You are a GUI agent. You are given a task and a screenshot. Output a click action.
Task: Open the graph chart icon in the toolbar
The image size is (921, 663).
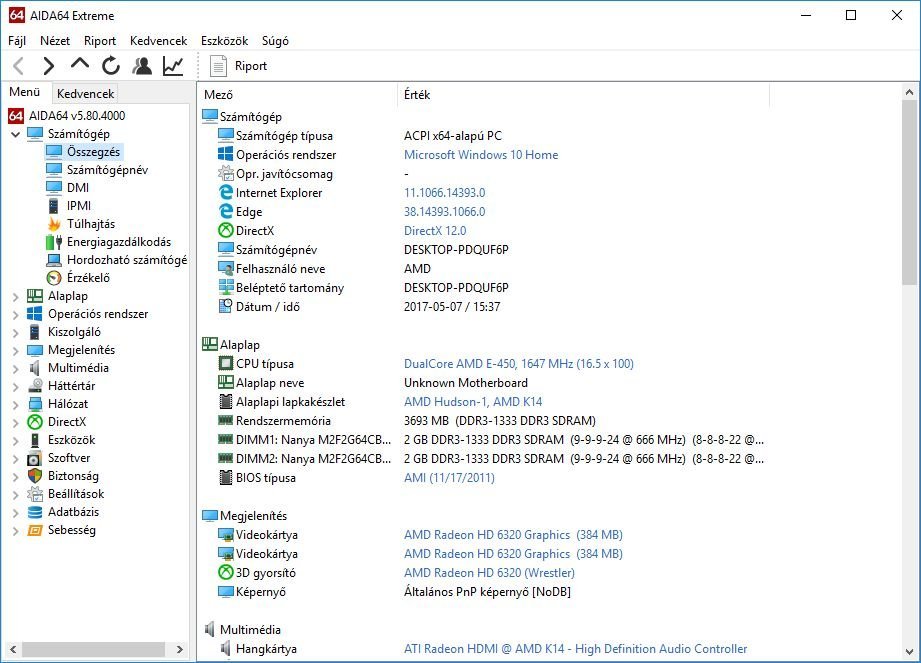coord(173,66)
